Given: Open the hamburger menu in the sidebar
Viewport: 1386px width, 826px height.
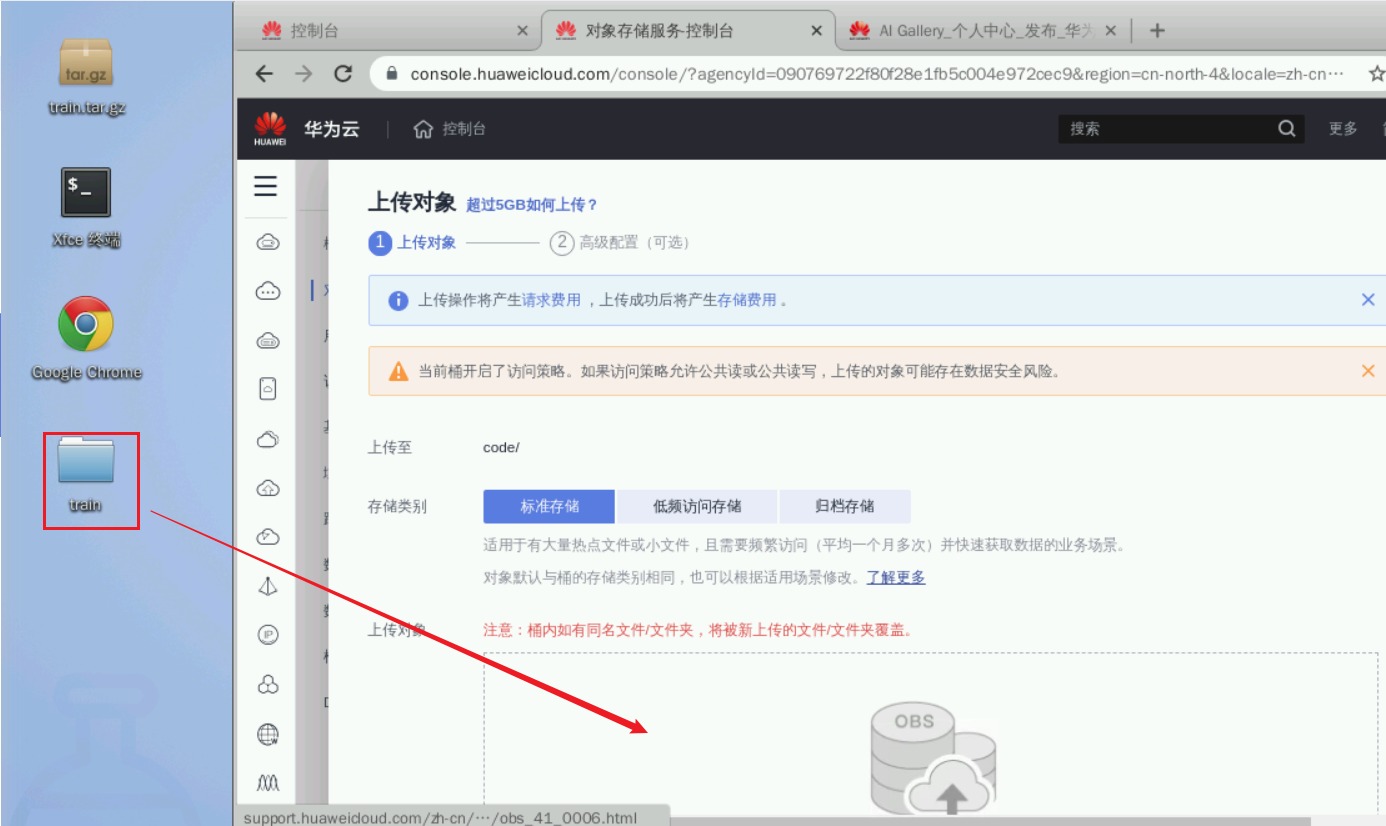Looking at the screenshot, I should pos(265,186).
